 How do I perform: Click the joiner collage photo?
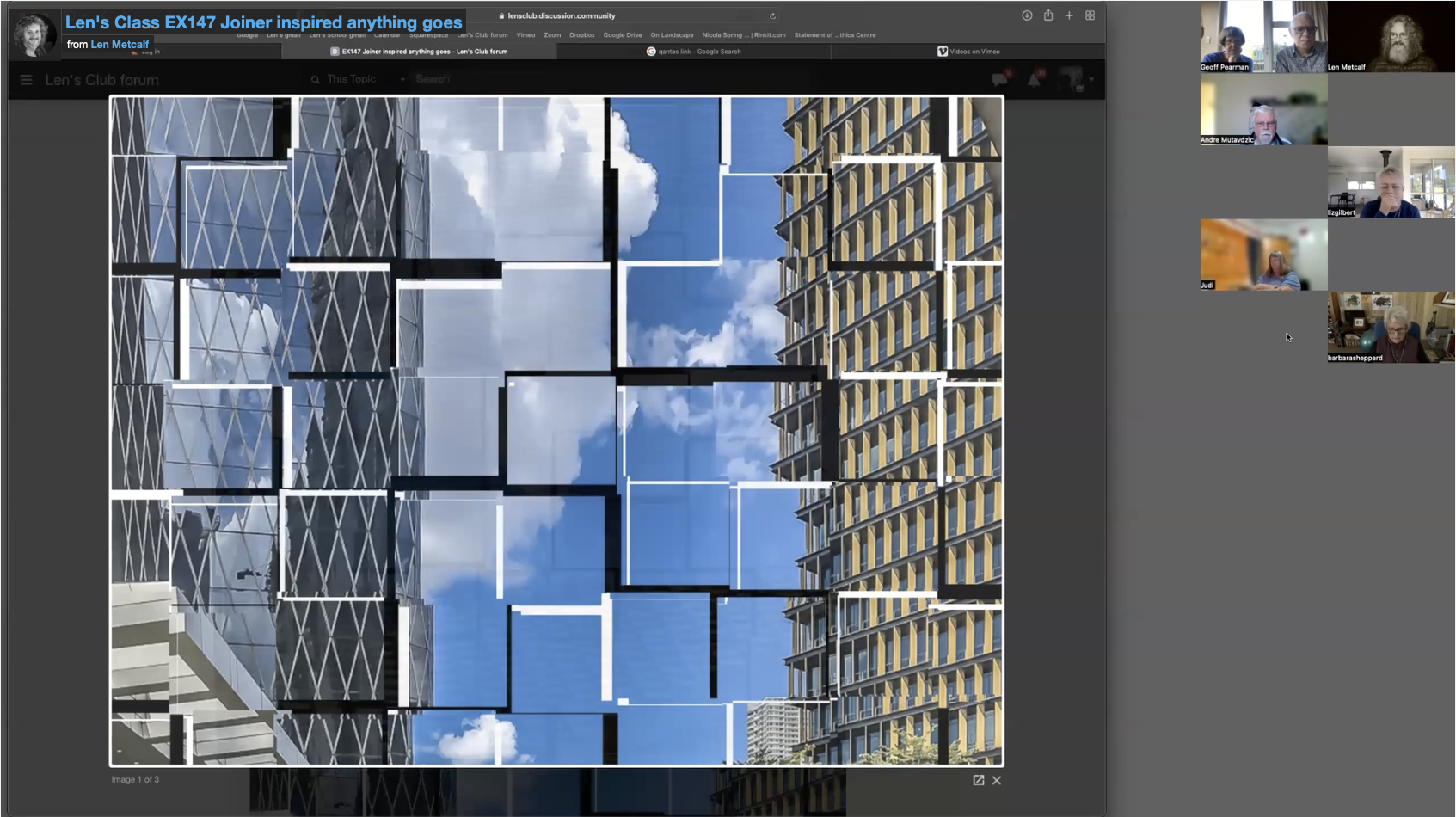tap(556, 431)
